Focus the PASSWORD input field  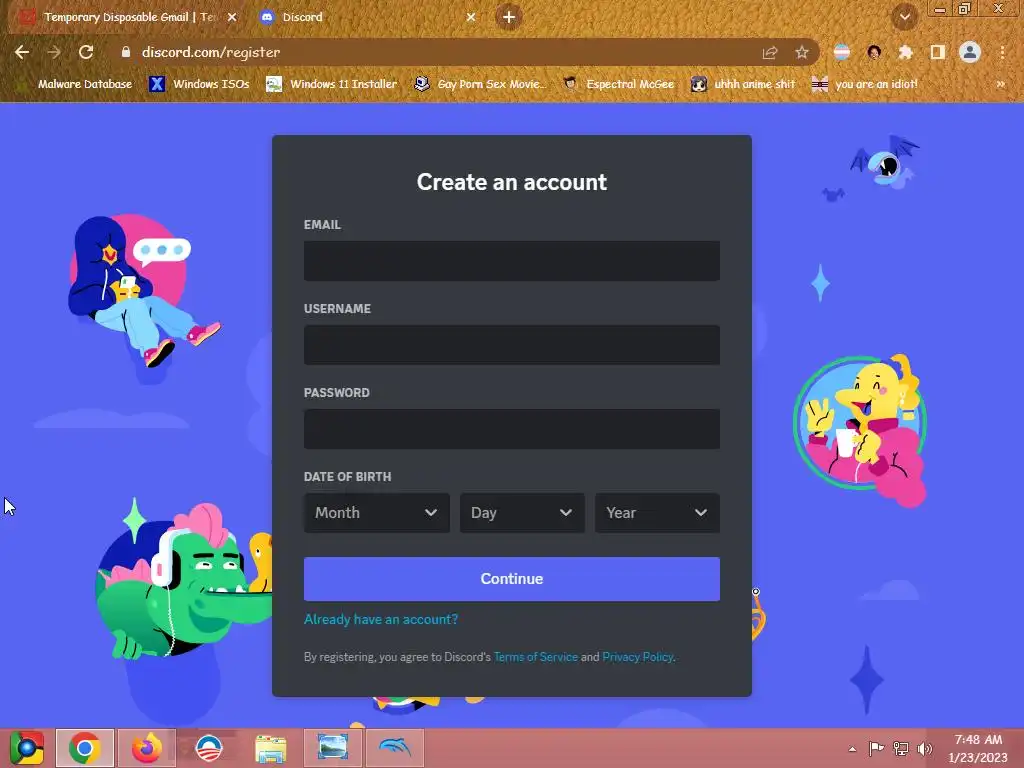click(512, 429)
